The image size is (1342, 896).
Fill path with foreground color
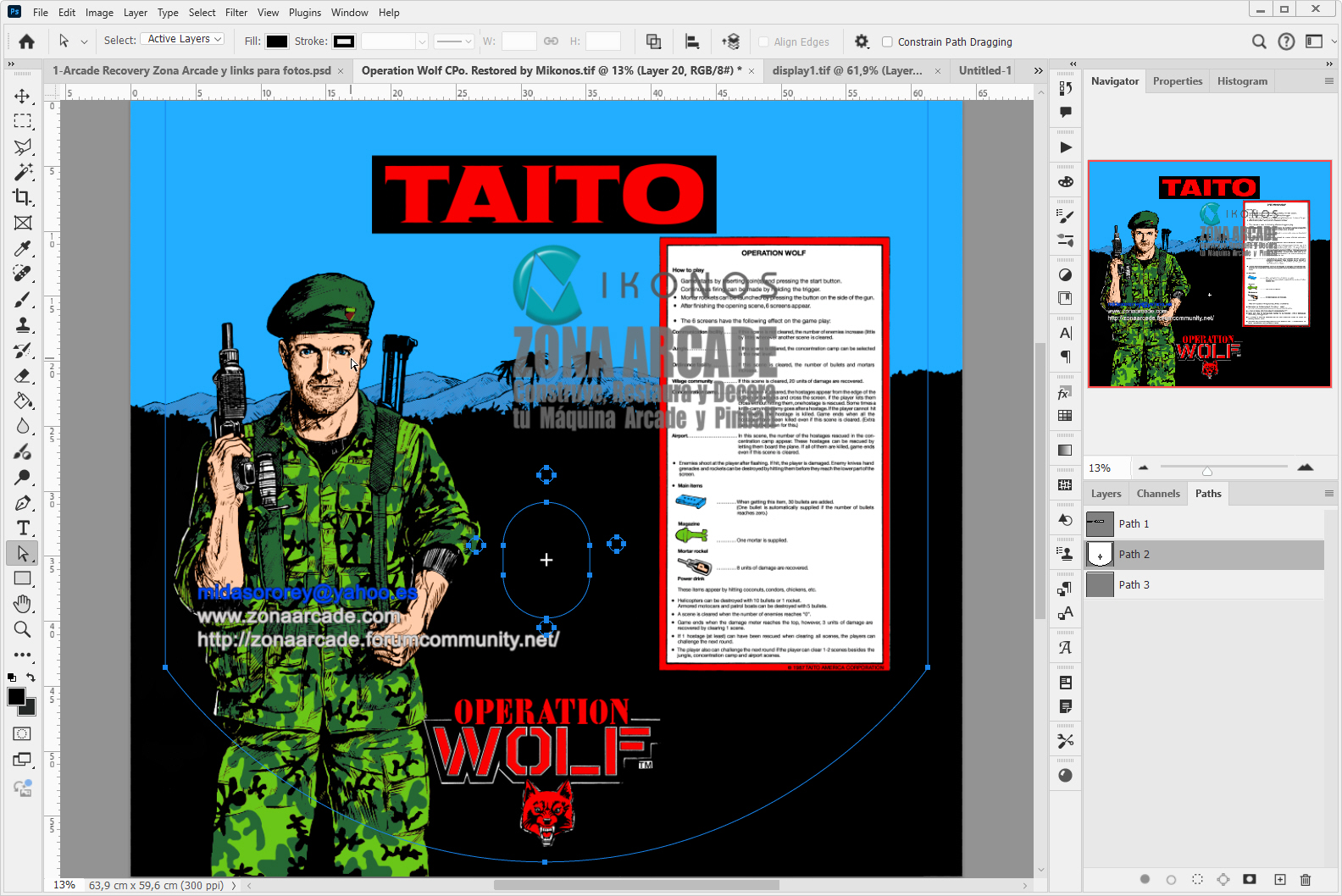(x=1145, y=879)
